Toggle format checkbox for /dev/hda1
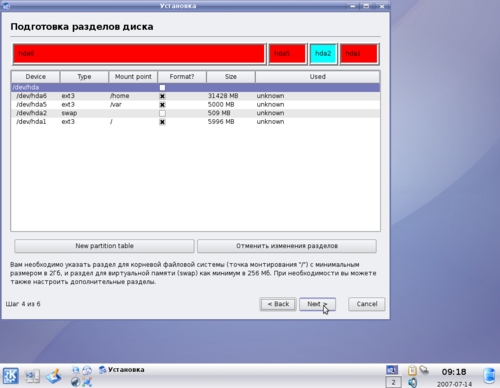Image resolution: width=500 pixels, height=388 pixels. coord(162,122)
